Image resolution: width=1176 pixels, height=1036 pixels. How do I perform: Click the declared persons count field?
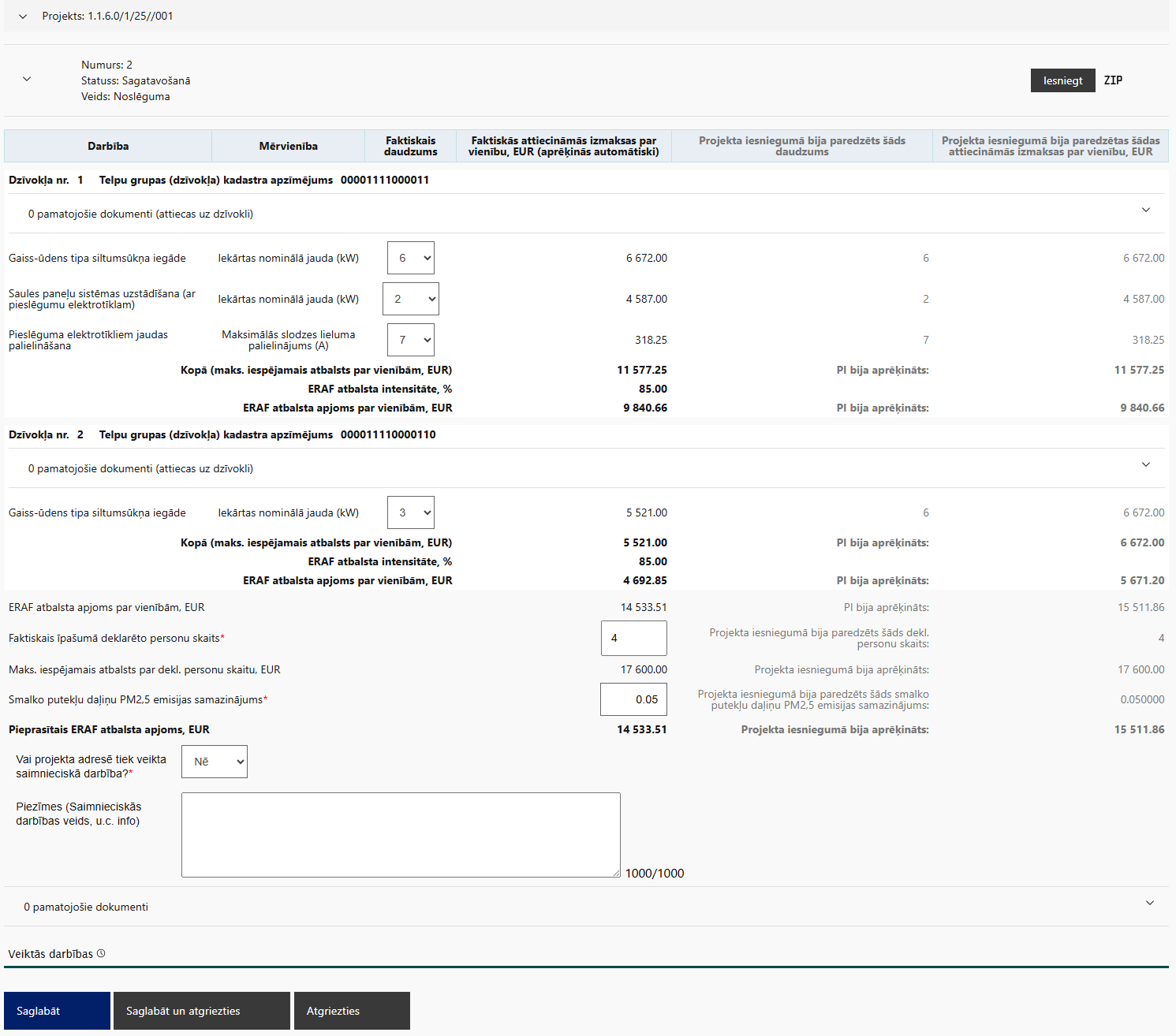[633, 638]
